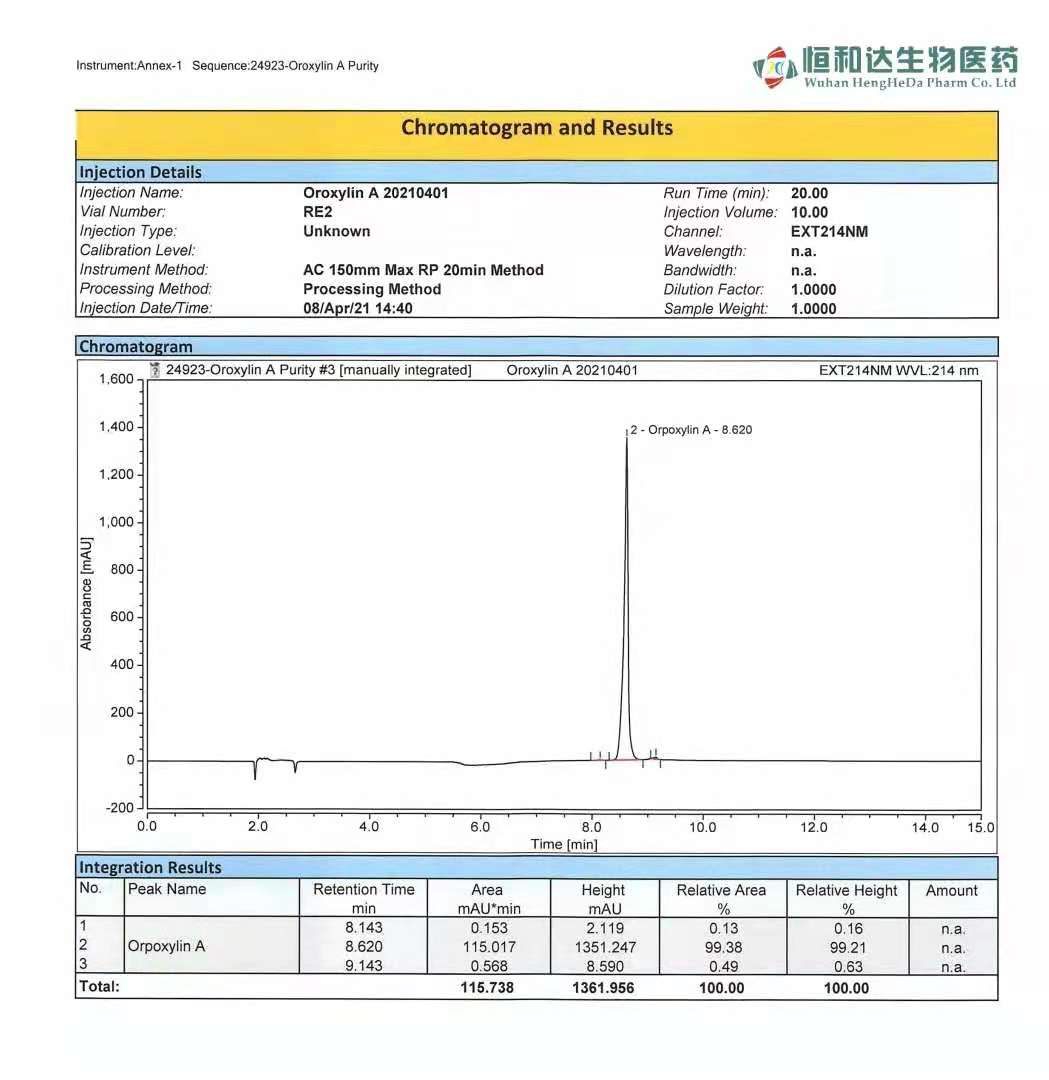Select relative area '0.49' for peak 3
The width and height of the screenshot is (1049, 1080).
[723, 966]
